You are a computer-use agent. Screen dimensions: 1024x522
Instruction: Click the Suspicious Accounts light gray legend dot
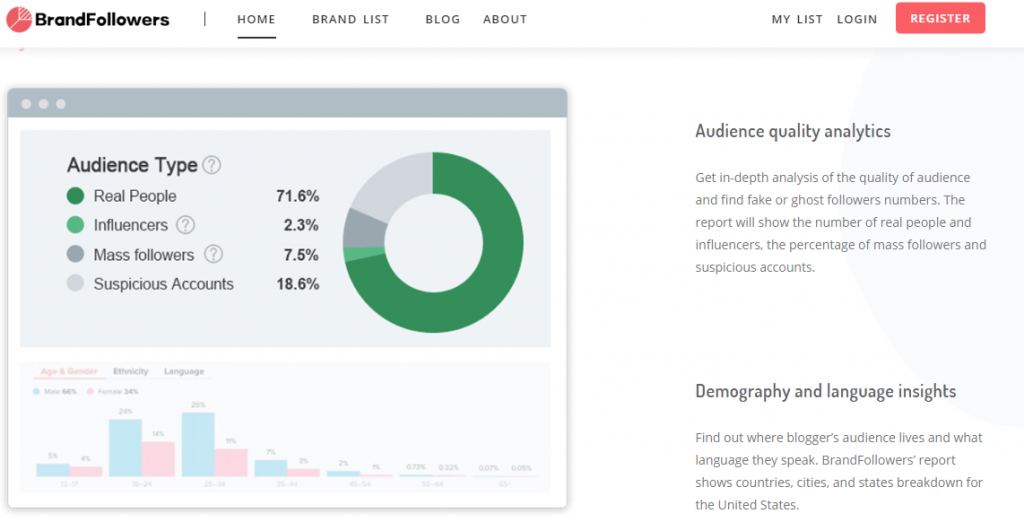pyautogui.click(x=76, y=284)
